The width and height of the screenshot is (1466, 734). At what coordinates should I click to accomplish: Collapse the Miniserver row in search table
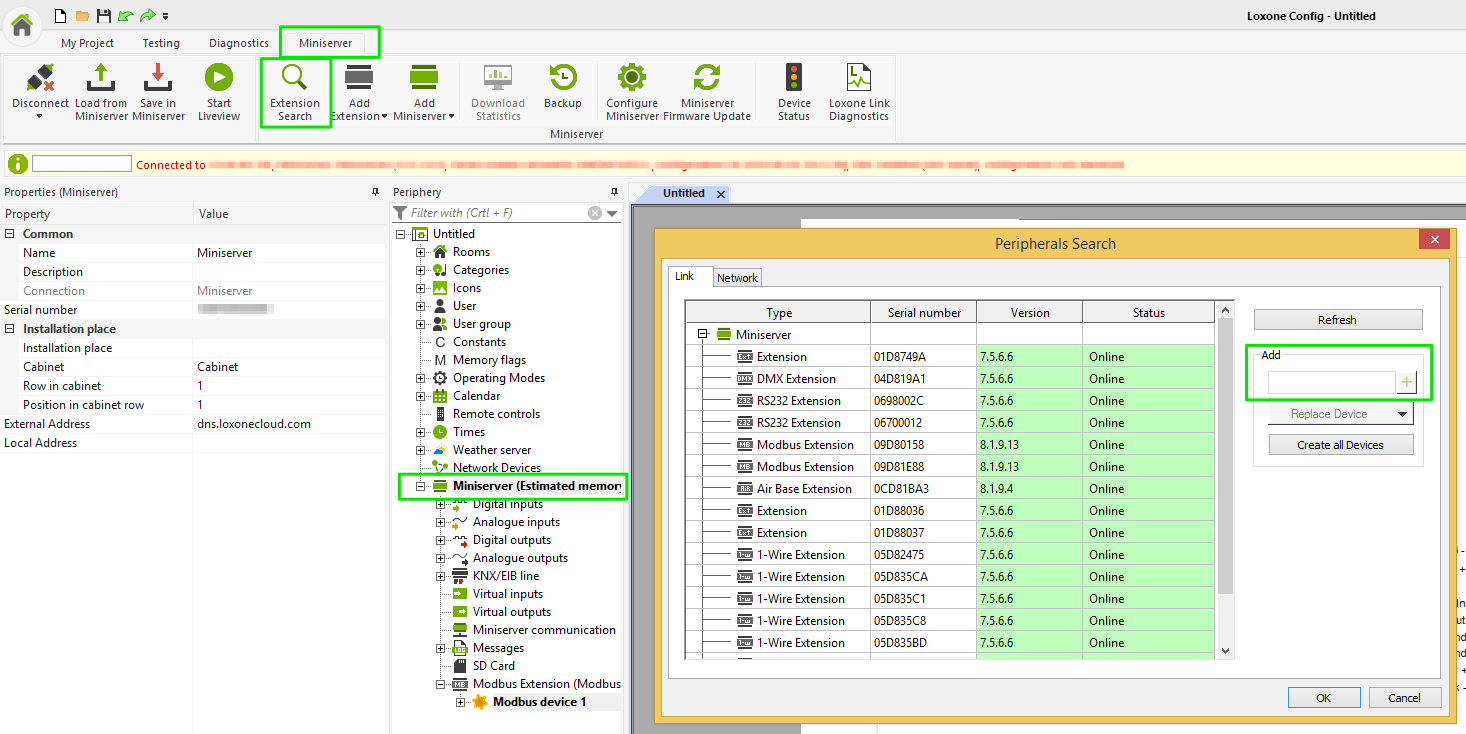click(703, 335)
